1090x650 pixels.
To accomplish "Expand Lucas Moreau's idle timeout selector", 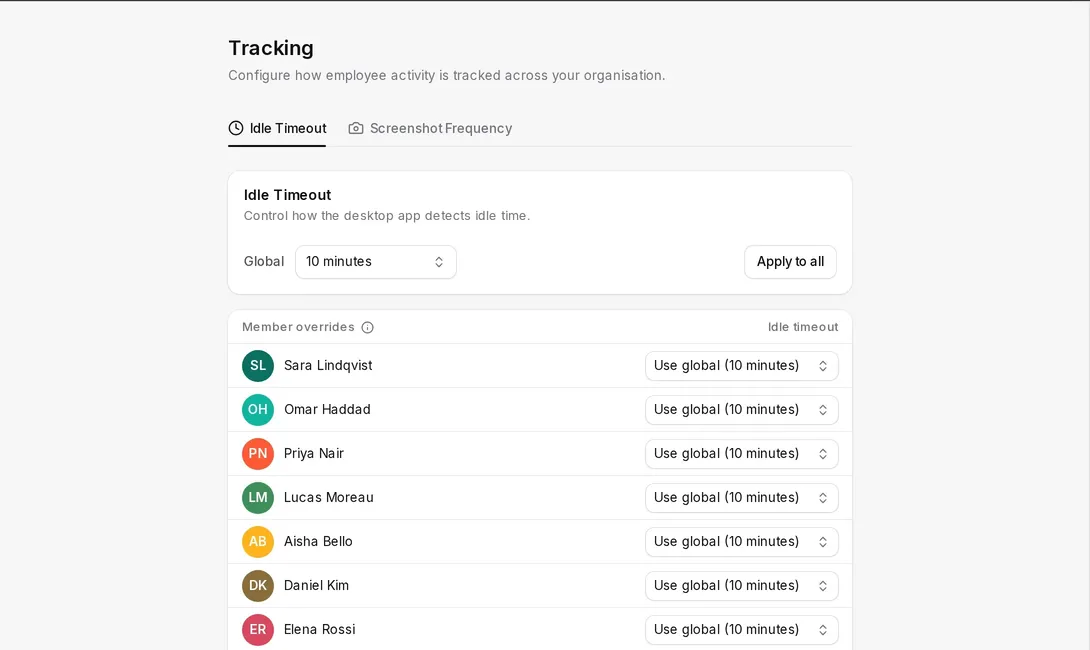I will coord(742,498).
